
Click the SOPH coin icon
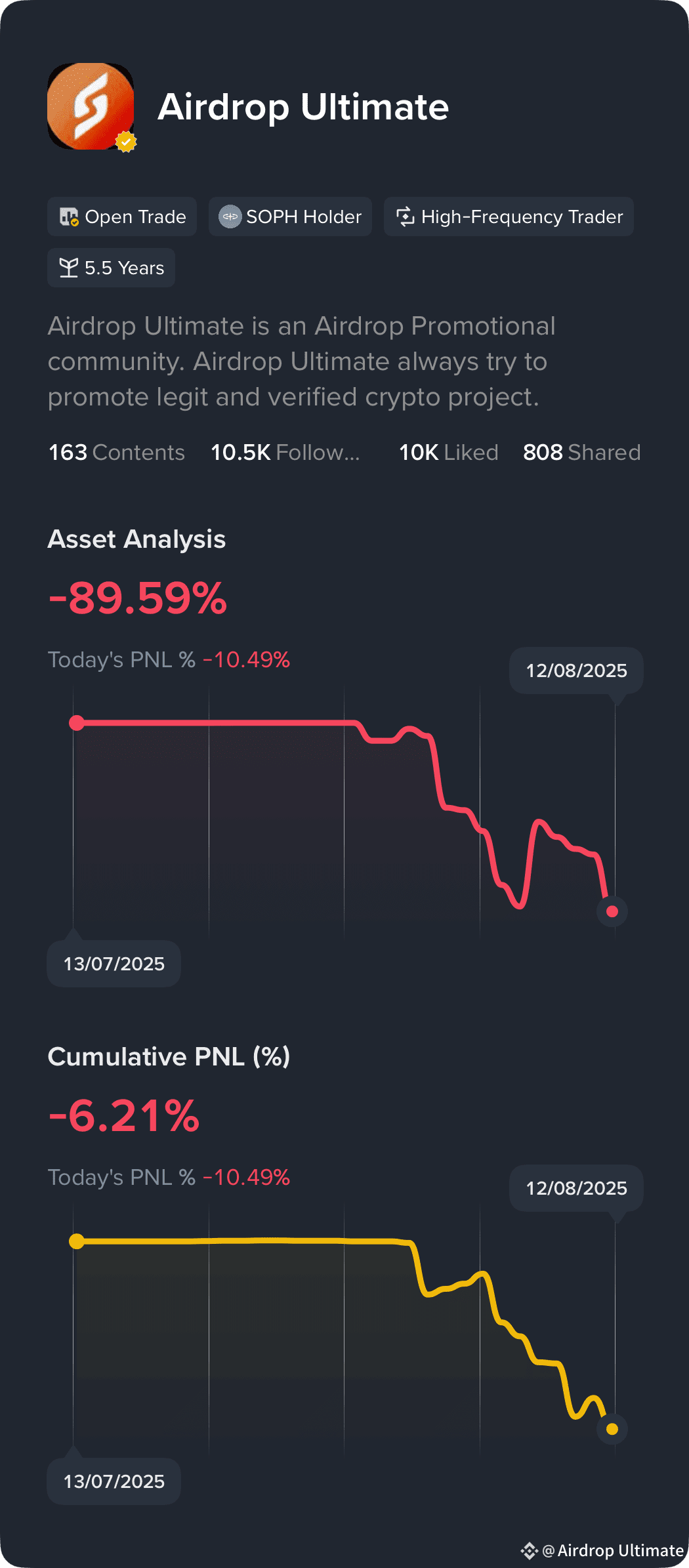(x=230, y=217)
